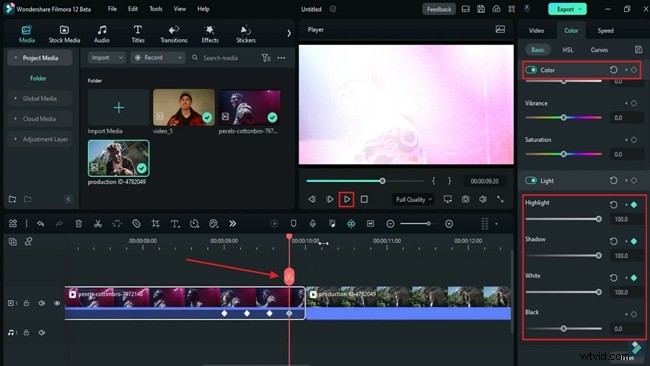Click the timeline undo icon
Screen dimensions: 650x366
(40, 224)
